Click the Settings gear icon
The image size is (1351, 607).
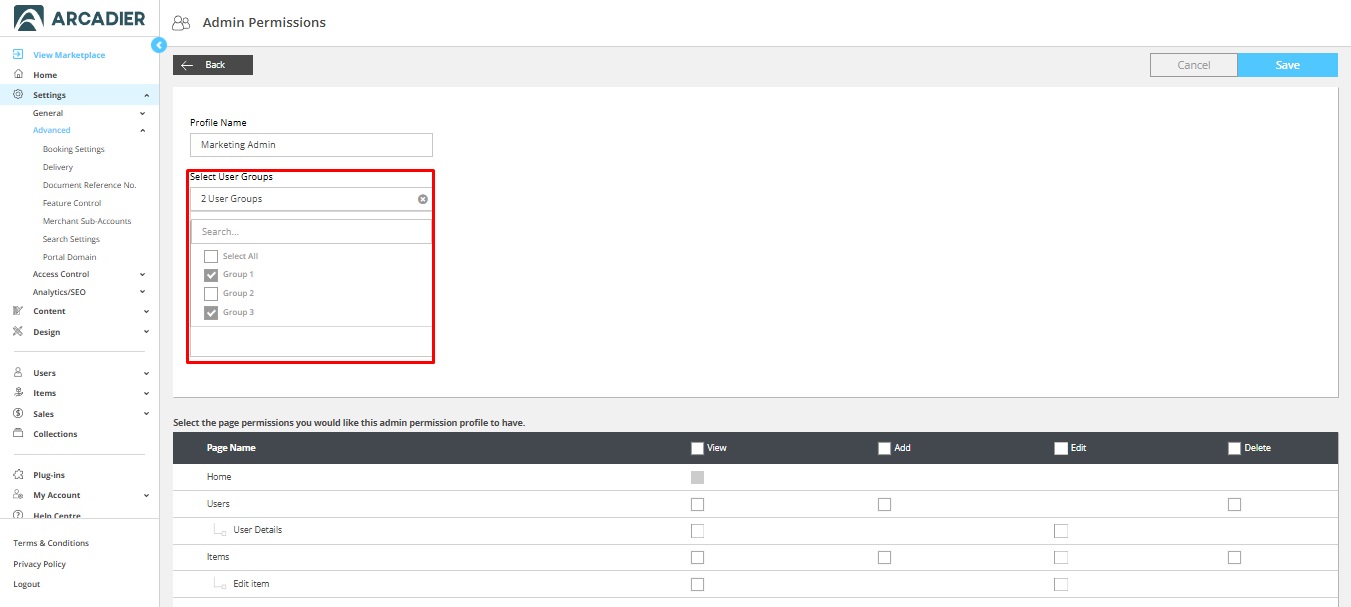[x=18, y=95]
